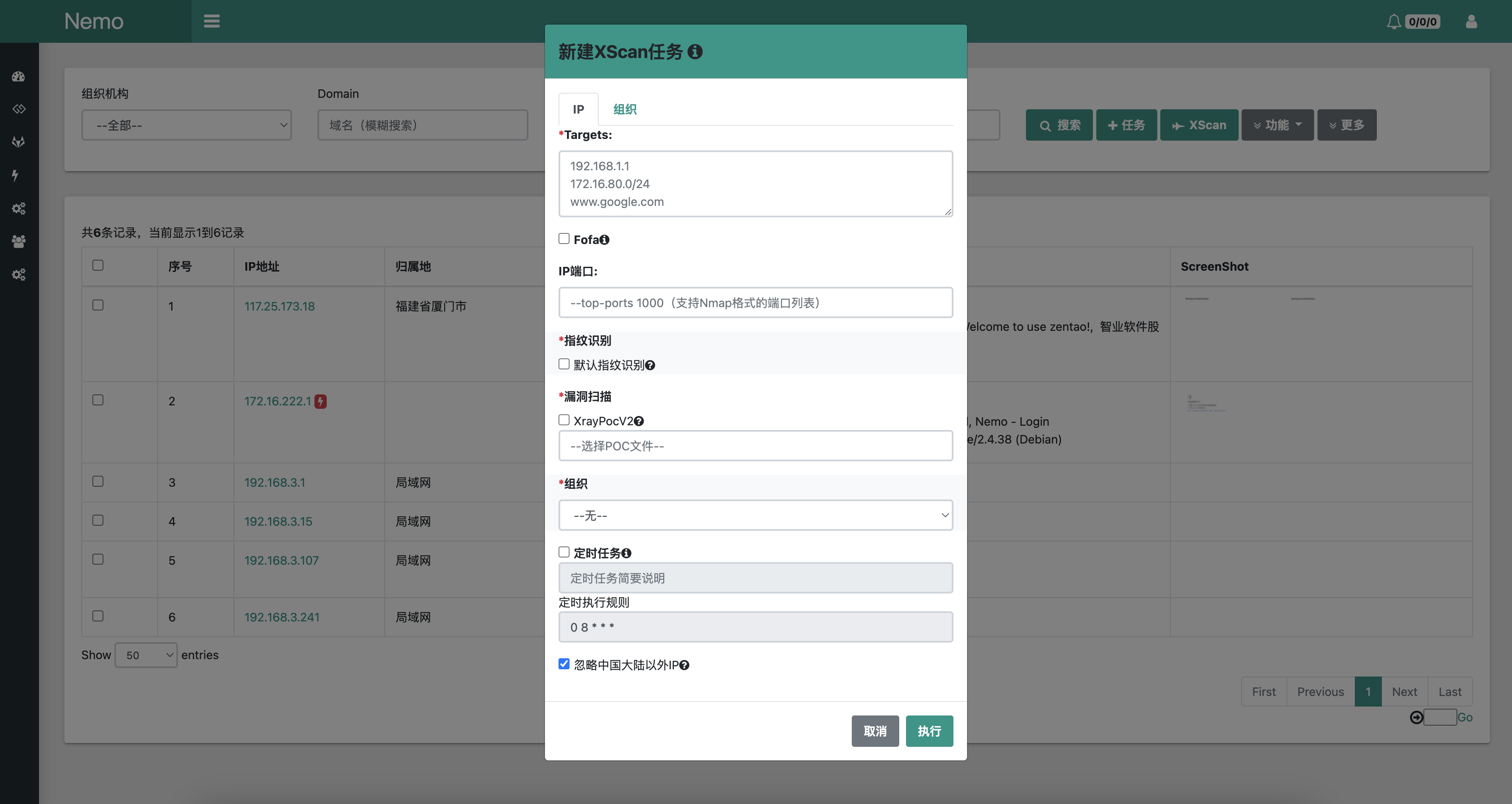The width and height of the screenshot is (1512, 804).
Task: Open the 更多 more options dropdown
Action: point(1349,124)
